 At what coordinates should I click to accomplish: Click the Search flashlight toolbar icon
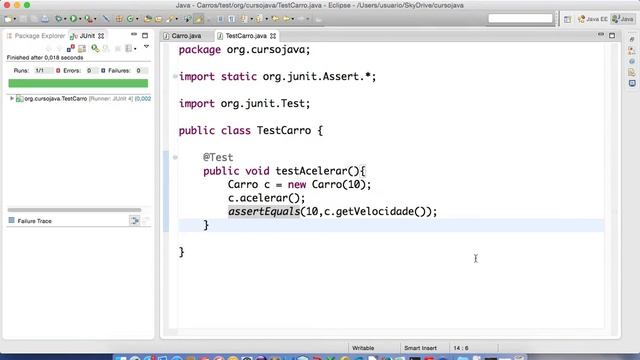(x=170, y=19)
